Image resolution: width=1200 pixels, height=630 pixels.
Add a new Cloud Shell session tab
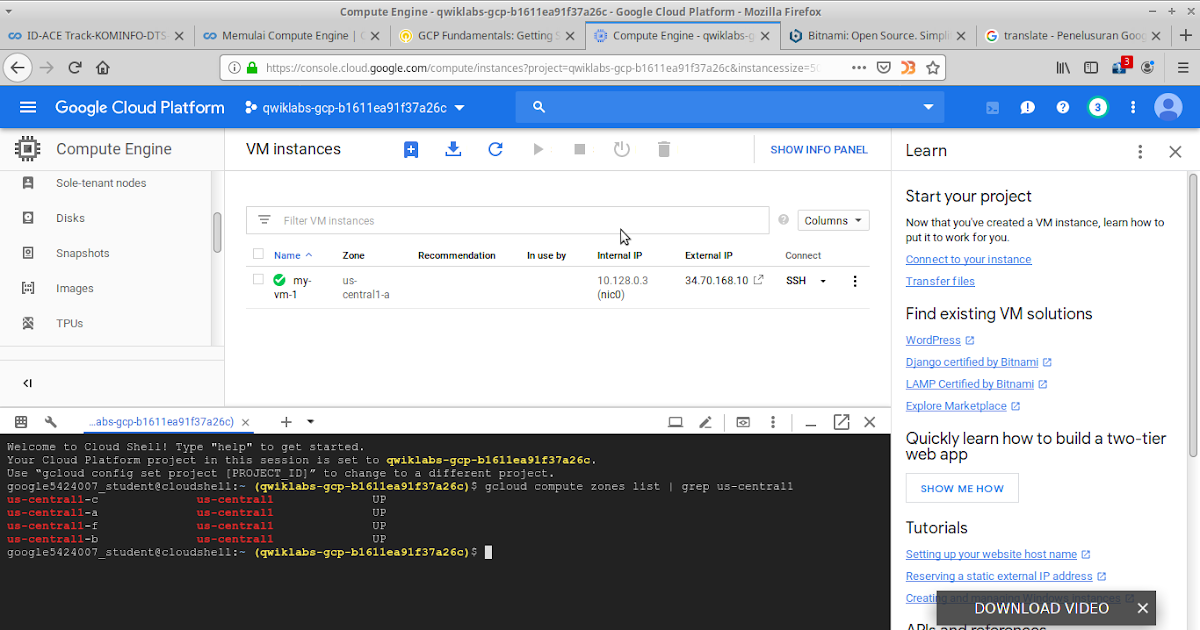click(x=286, y=422)
